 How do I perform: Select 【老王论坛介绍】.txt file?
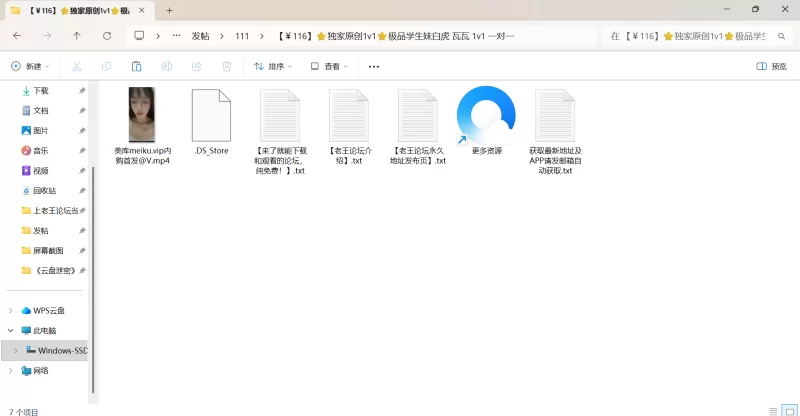(349, 127)
